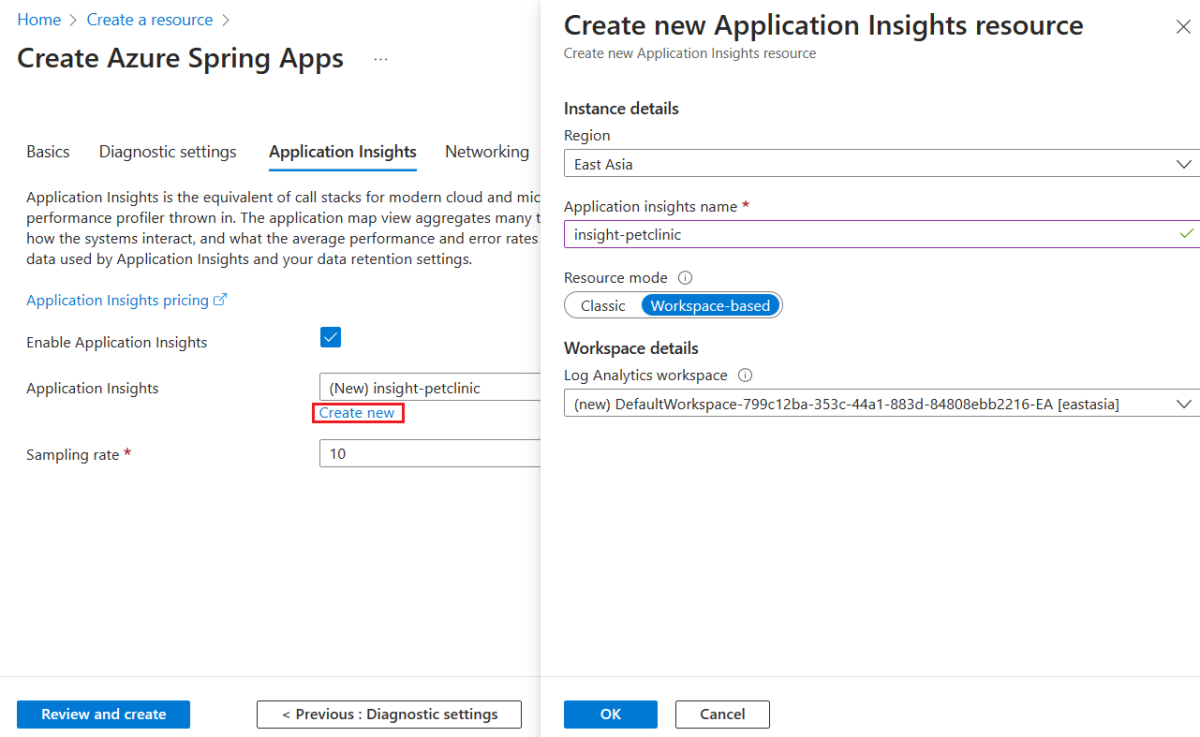Open the ellipsis menu beside page title
1200x737 pixels.
381,59
